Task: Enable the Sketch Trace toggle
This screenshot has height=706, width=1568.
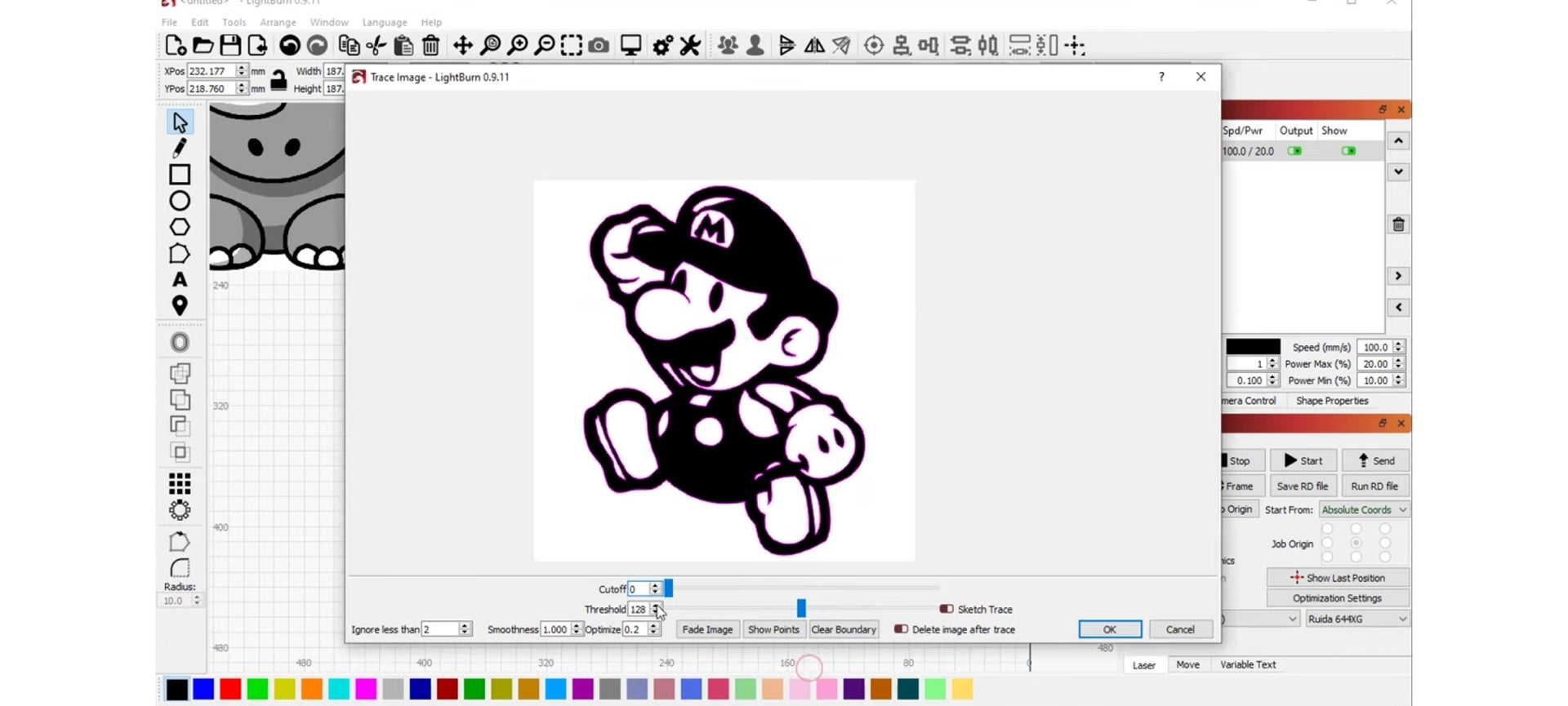Action: coord(947,609)
